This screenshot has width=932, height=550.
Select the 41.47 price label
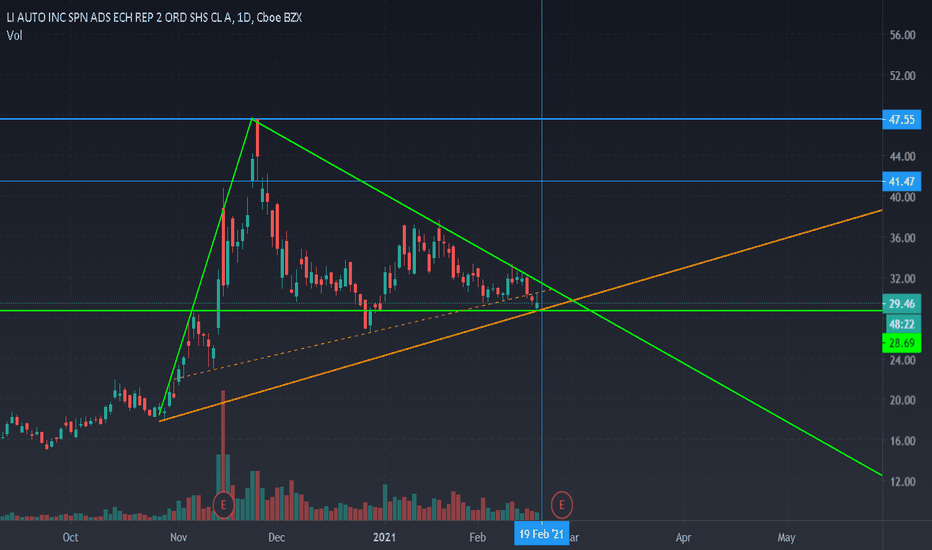click(x=902, y=181)
